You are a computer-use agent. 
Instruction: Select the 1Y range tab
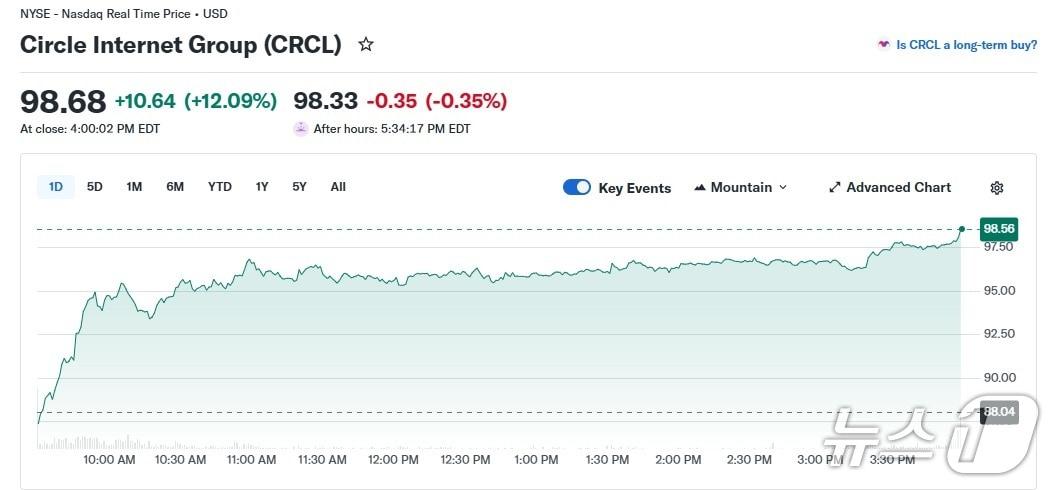click(x=262, y=187)
